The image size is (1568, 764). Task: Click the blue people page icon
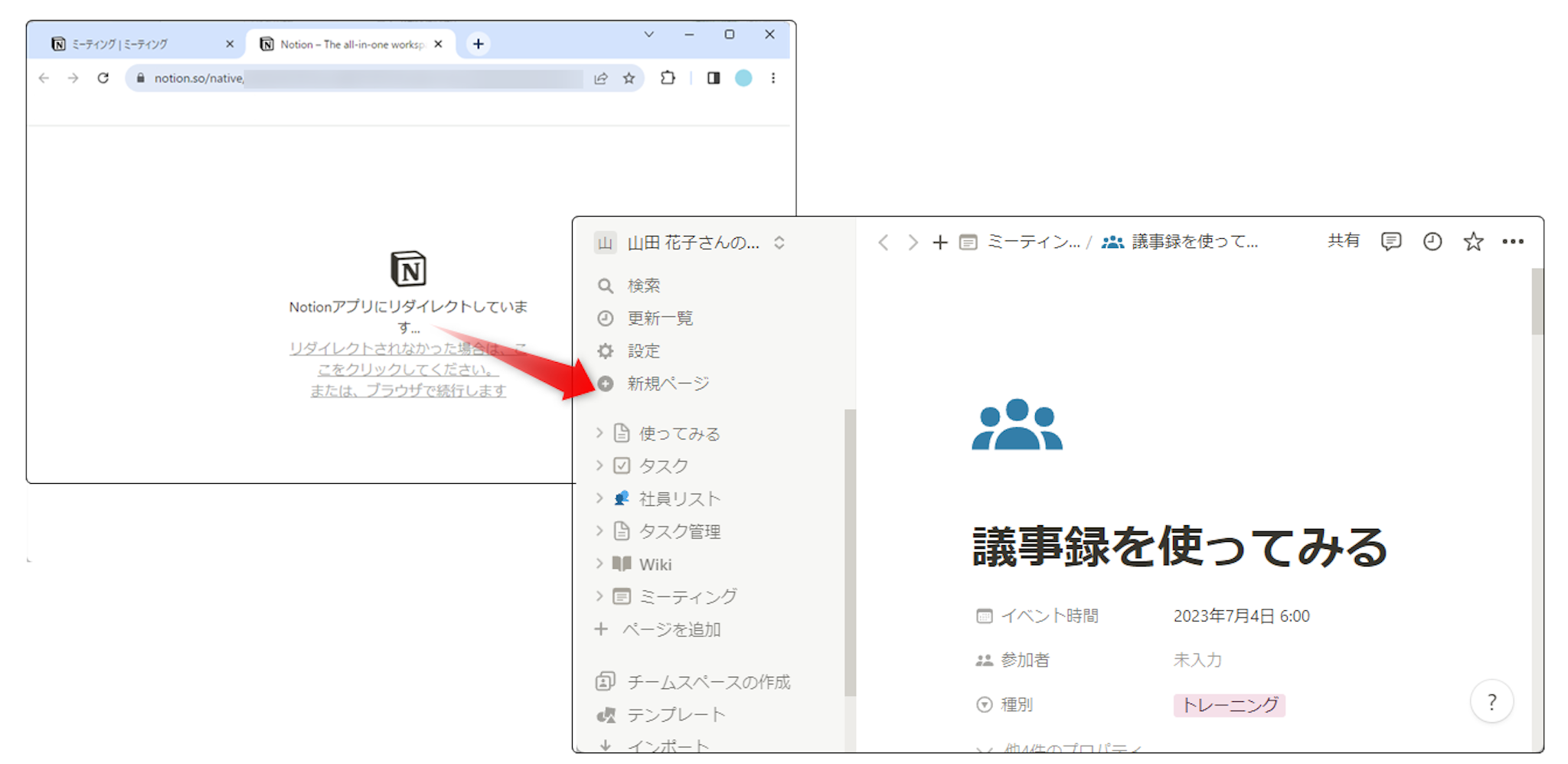pos(1017,425)
